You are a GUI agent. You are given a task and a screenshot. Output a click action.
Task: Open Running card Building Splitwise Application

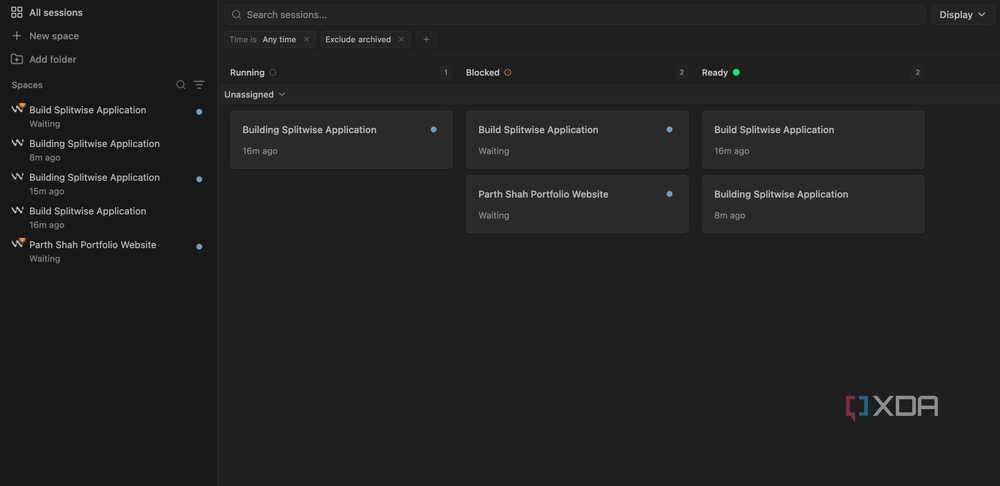tap(341, 140)
